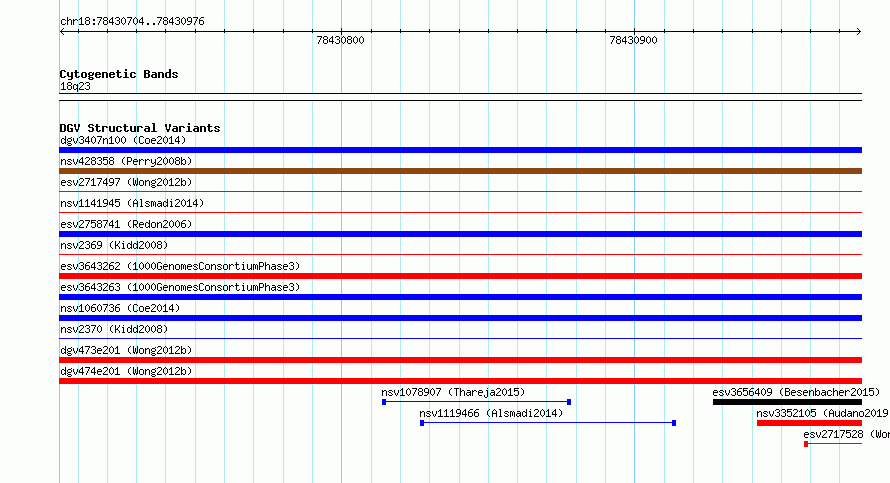890x483 pixels.
Task: Click the red nsv3352105 variant bar
Action: click(809, 423)
